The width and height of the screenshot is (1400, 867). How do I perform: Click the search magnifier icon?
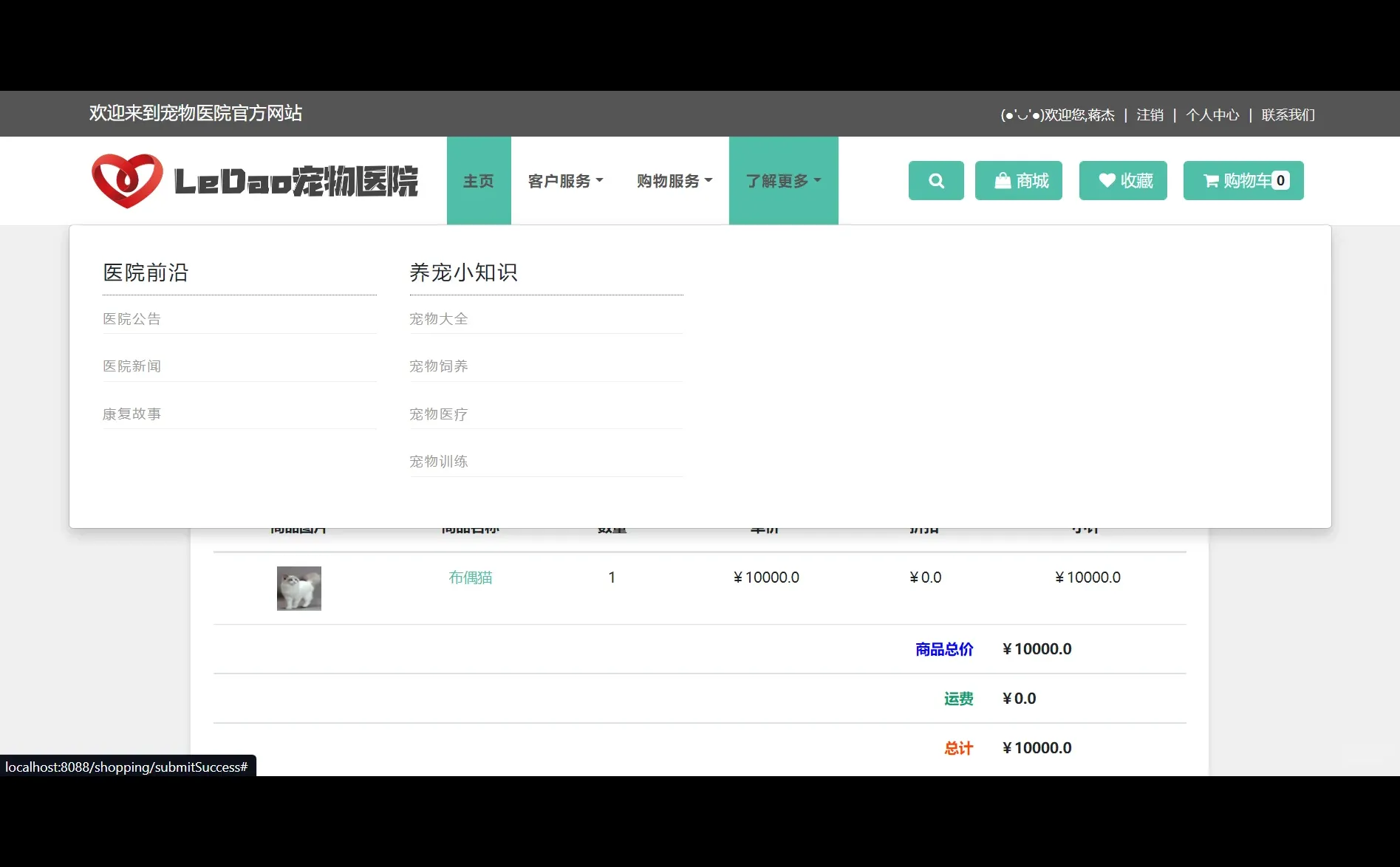936,180
